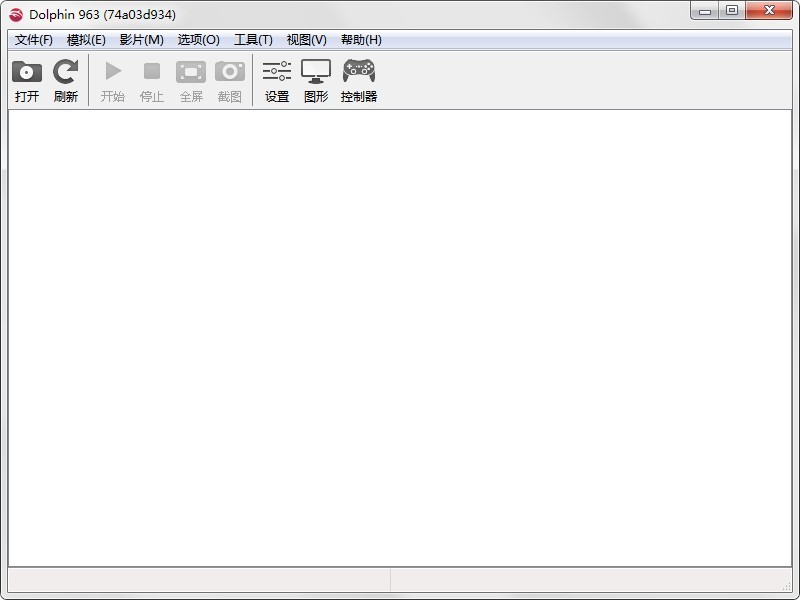Screen dimensions: 800x600
Task: Minimize the Dolphin window
Action: click(x=705, y=10)
